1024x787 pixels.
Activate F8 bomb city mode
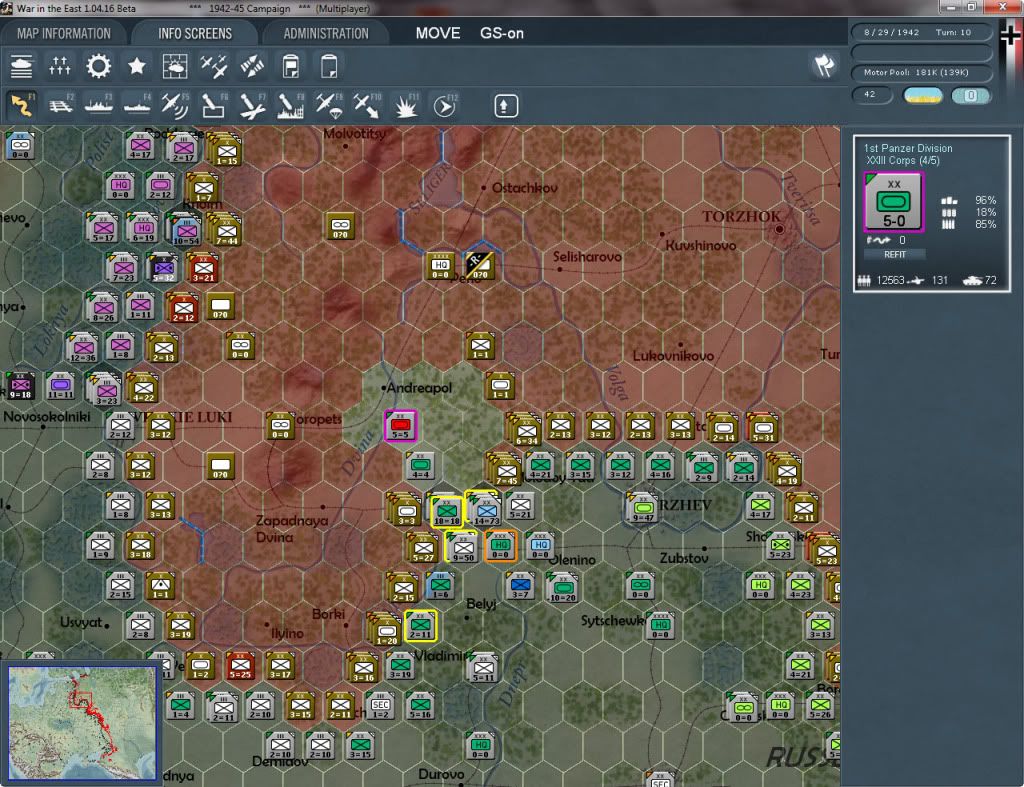pos(291,105)
